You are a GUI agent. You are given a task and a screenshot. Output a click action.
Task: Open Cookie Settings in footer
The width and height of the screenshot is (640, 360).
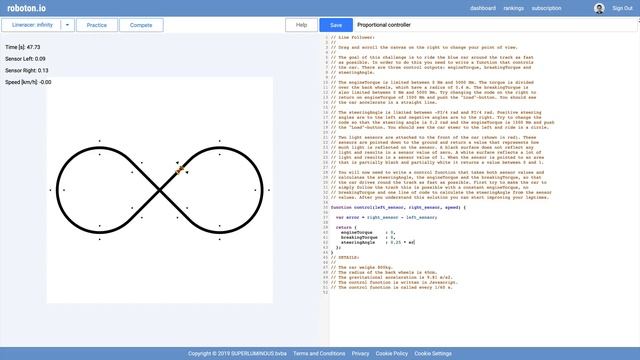(x=433, y=353)
